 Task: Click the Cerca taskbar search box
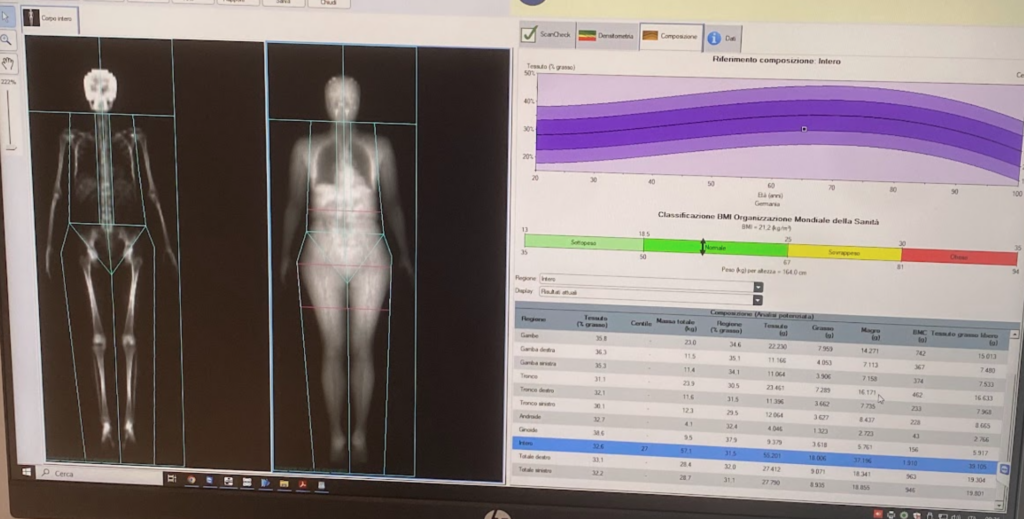point(99,475)
